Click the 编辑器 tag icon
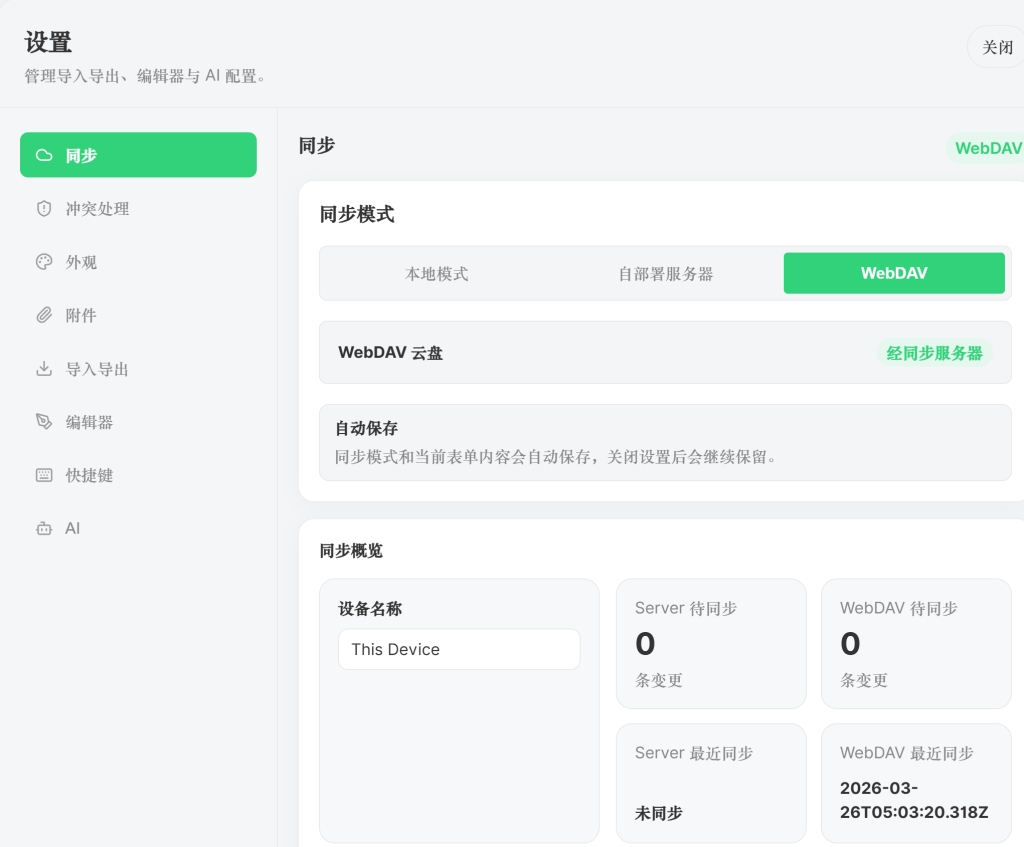The height and width of the screenshot is (847, 1024). coord(43,421)
